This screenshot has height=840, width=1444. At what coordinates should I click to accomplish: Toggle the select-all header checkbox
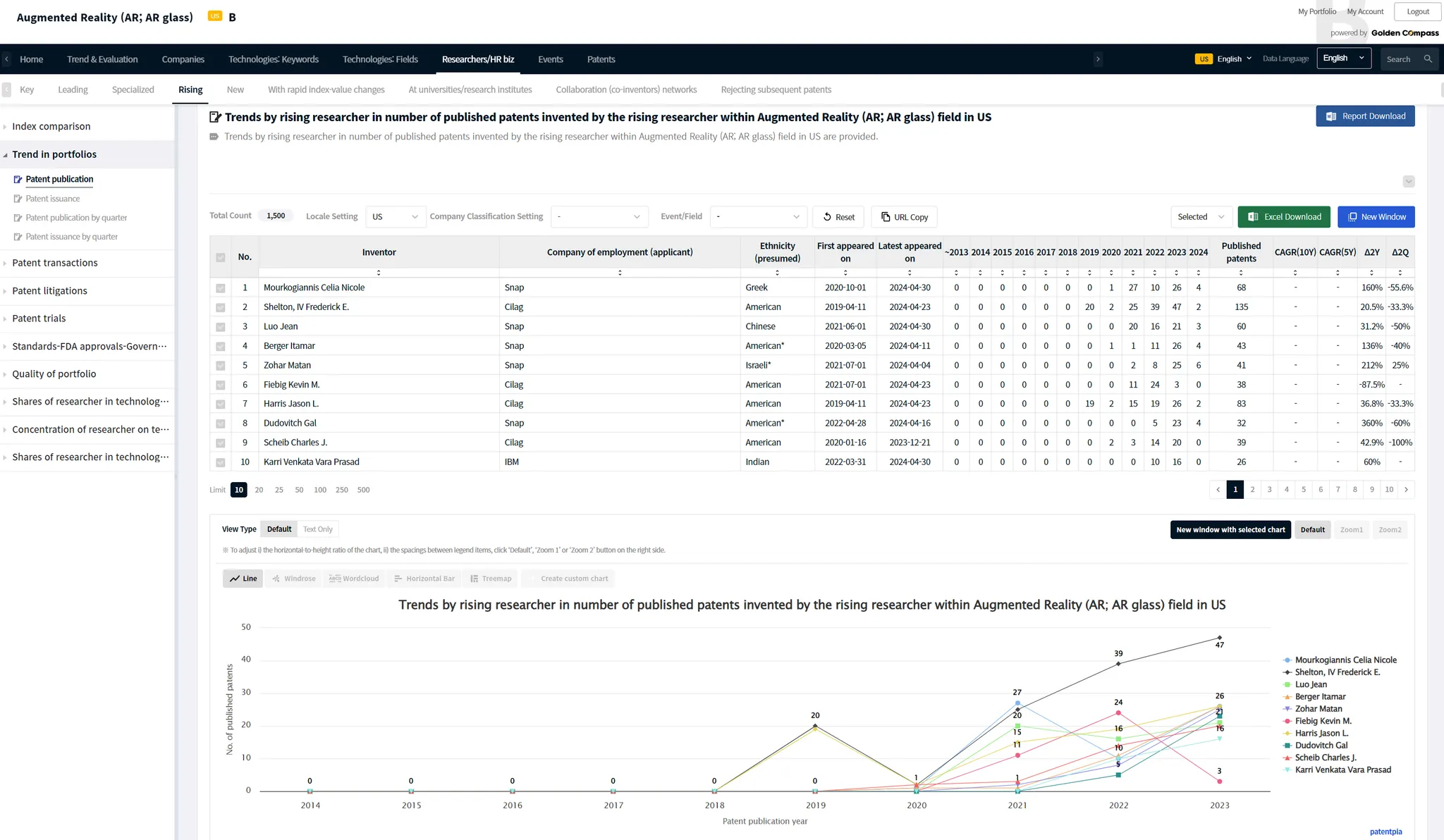click(x=221, y=257)
